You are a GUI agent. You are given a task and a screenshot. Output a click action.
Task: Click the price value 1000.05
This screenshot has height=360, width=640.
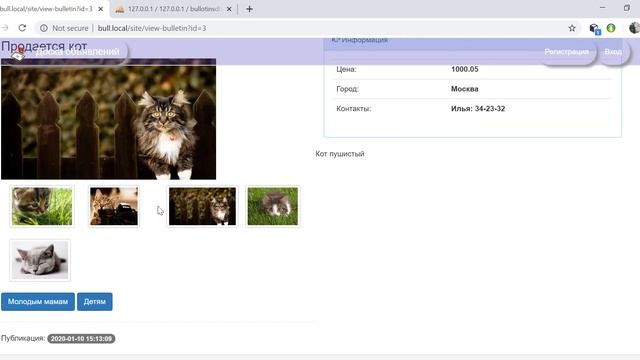click(464, 69)
